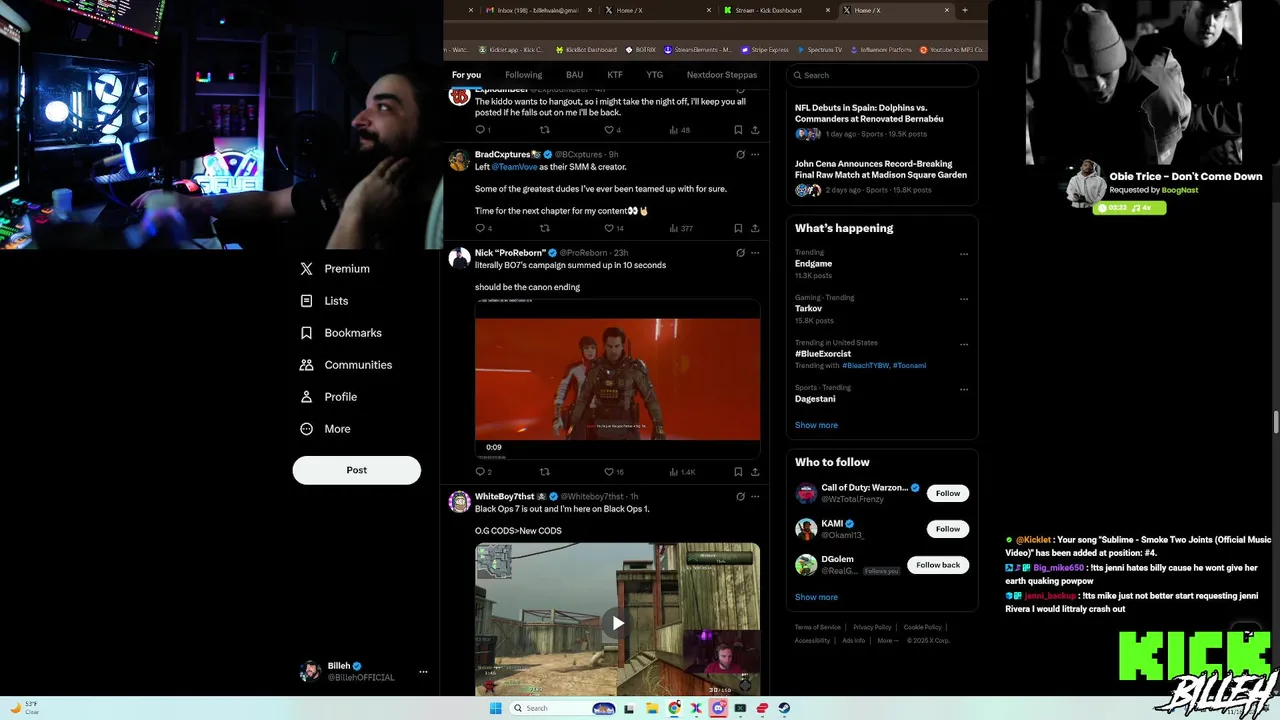
Task: Open options for #BlueExorcist trend
Action: coord(964,344)
